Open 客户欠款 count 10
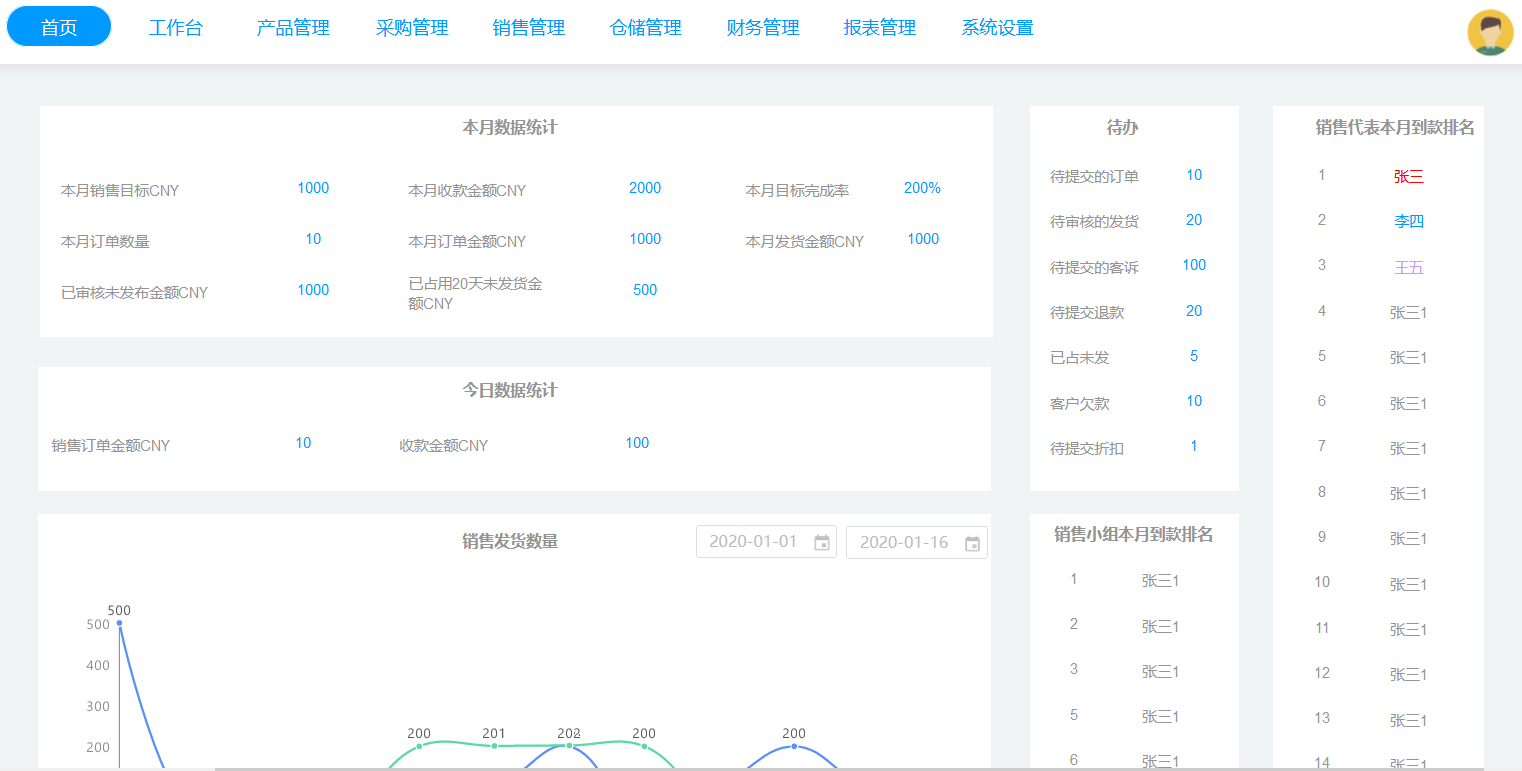Viewport: 1522px width, 771px height. [1194, 401]
